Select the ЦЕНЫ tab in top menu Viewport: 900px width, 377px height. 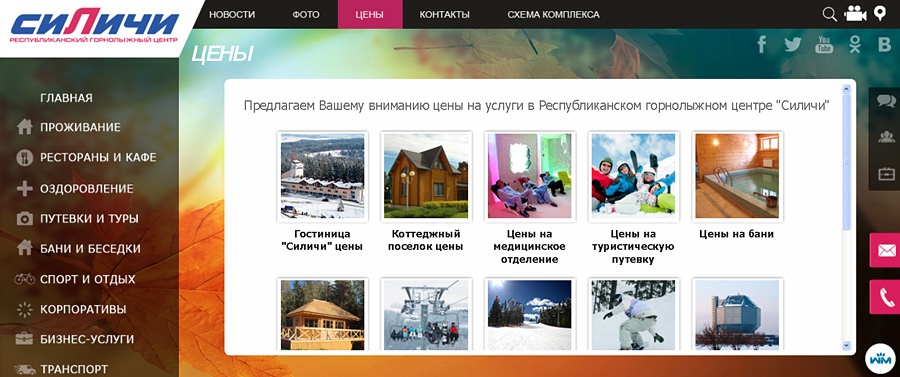[370, 14]
